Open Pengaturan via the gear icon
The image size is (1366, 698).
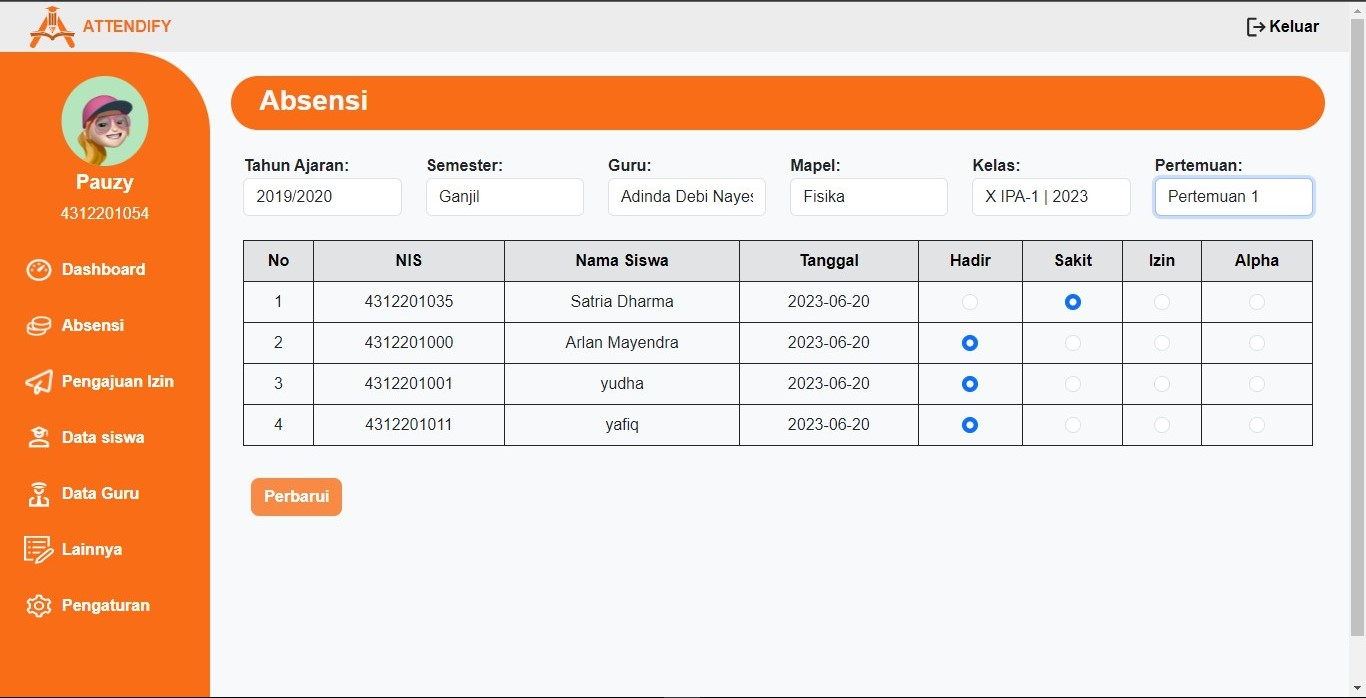[38, 606]
